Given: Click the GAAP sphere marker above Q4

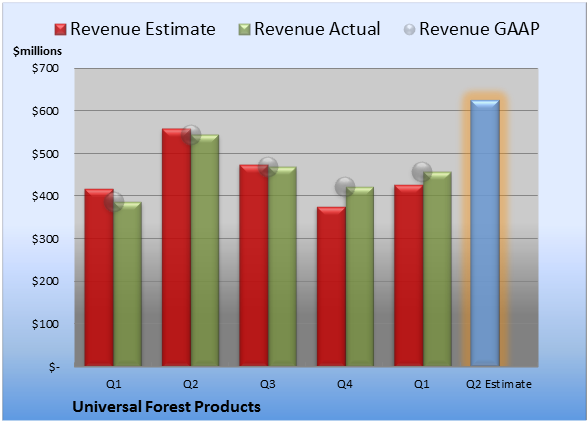Looking at the screenshot, I should 345,186.
